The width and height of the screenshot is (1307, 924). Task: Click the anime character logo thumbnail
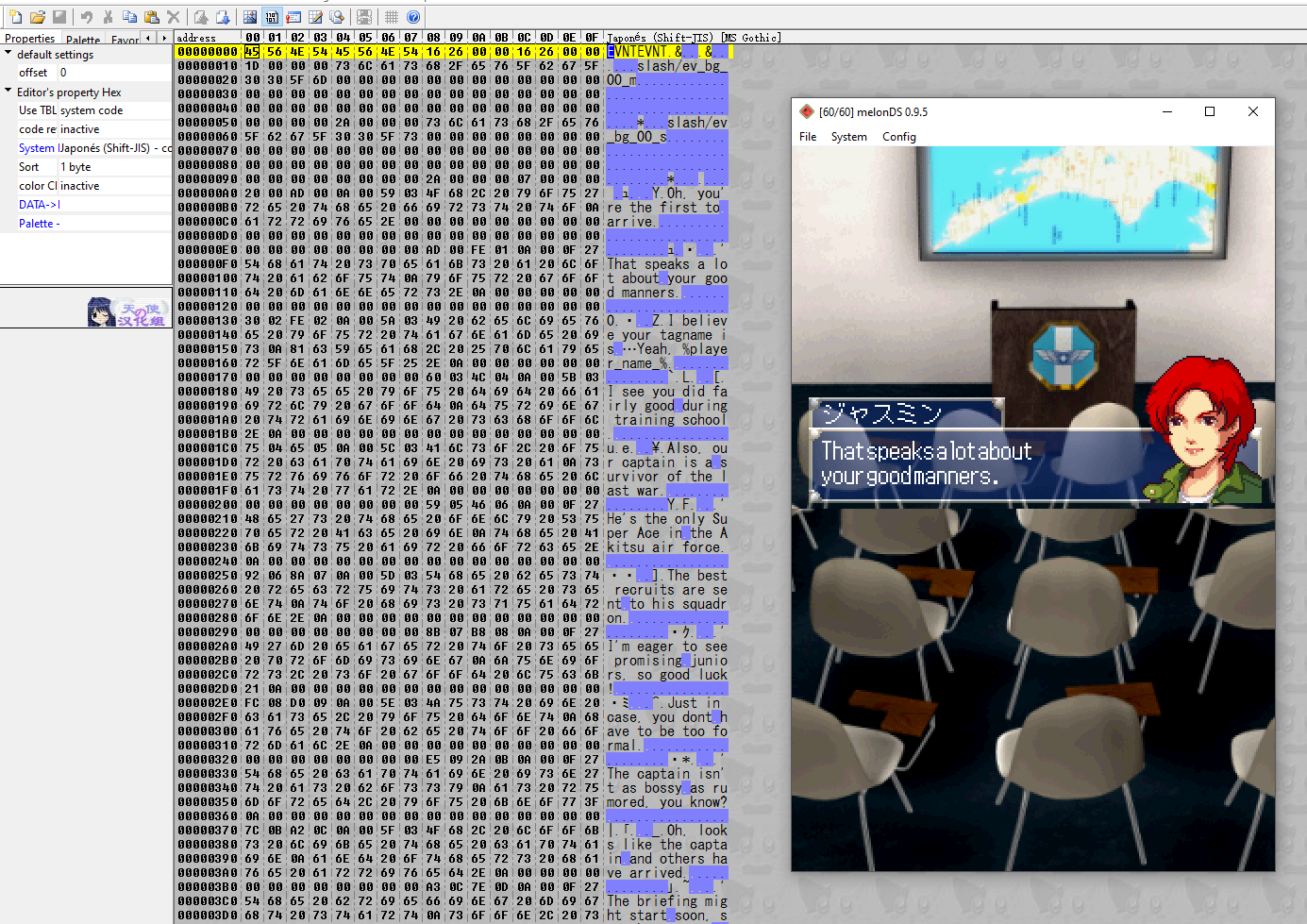coord(126,311)
